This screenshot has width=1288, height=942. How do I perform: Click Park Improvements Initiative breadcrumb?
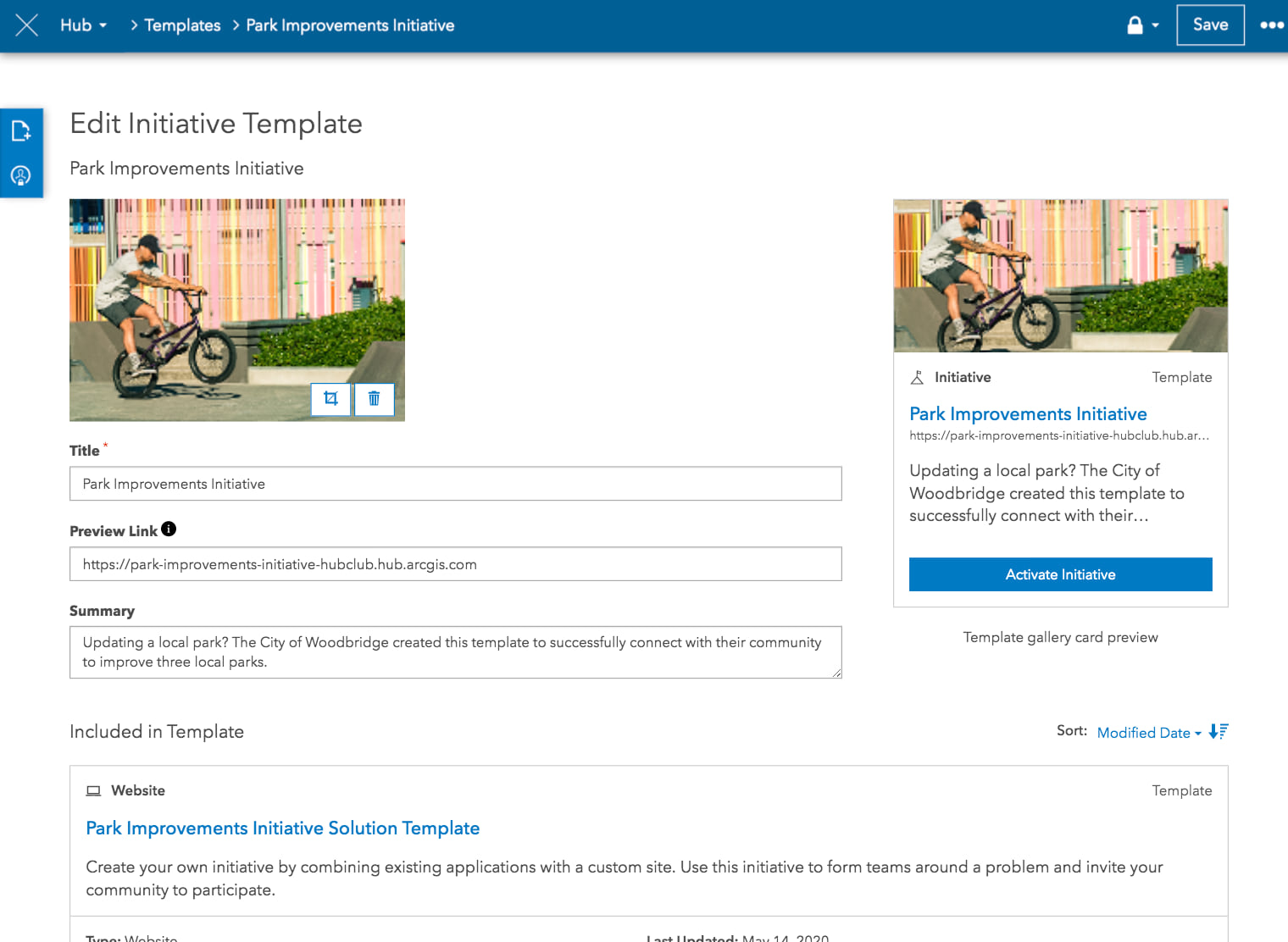click(350, 25)
